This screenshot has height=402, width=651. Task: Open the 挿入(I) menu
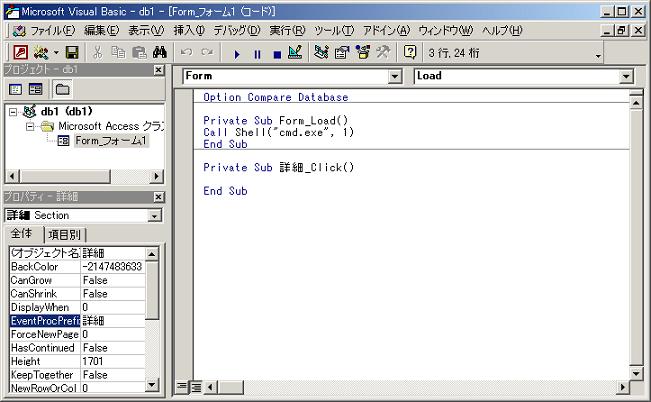pos(189,30)
